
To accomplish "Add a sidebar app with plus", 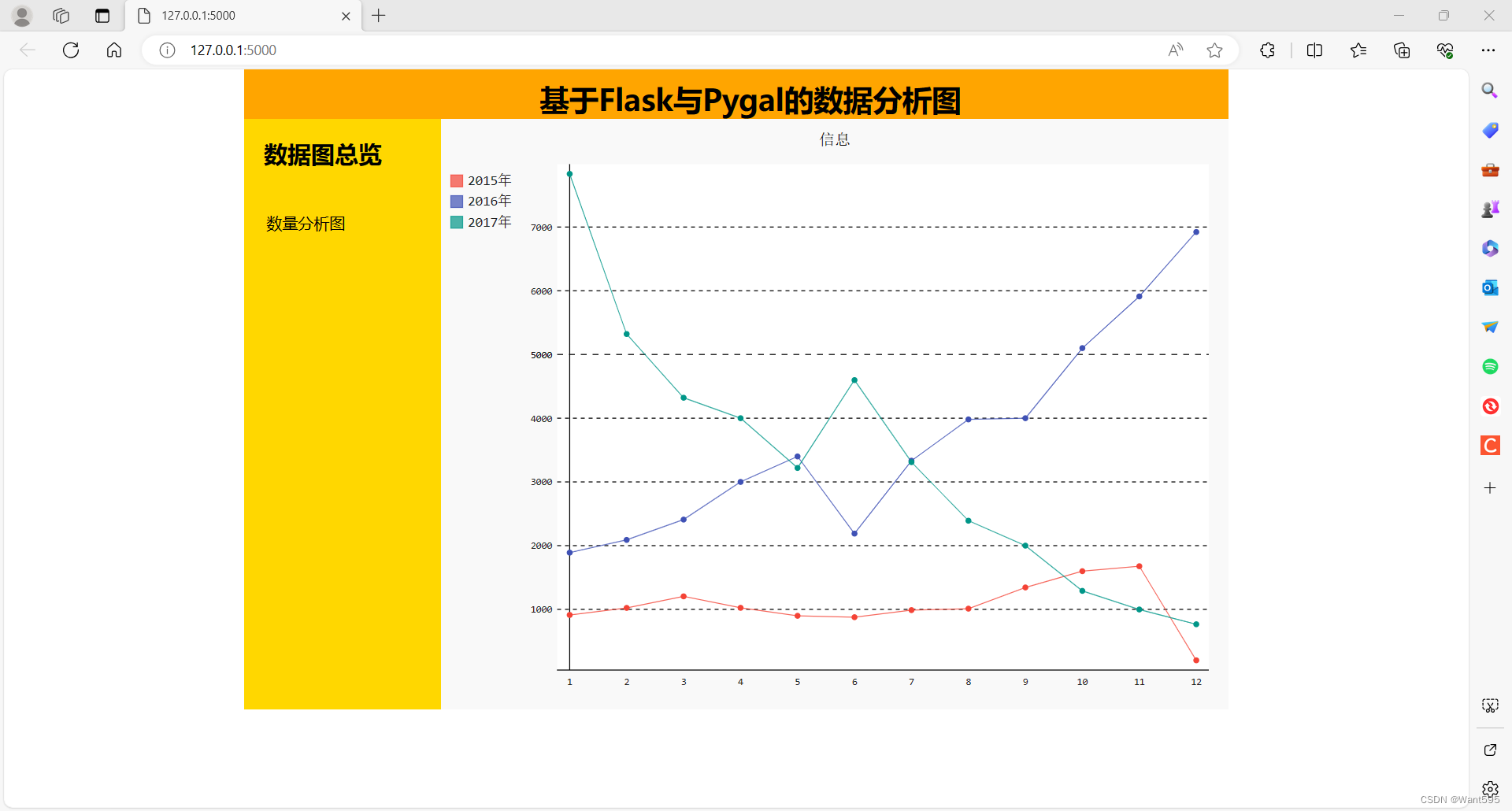I will 1490,488.
